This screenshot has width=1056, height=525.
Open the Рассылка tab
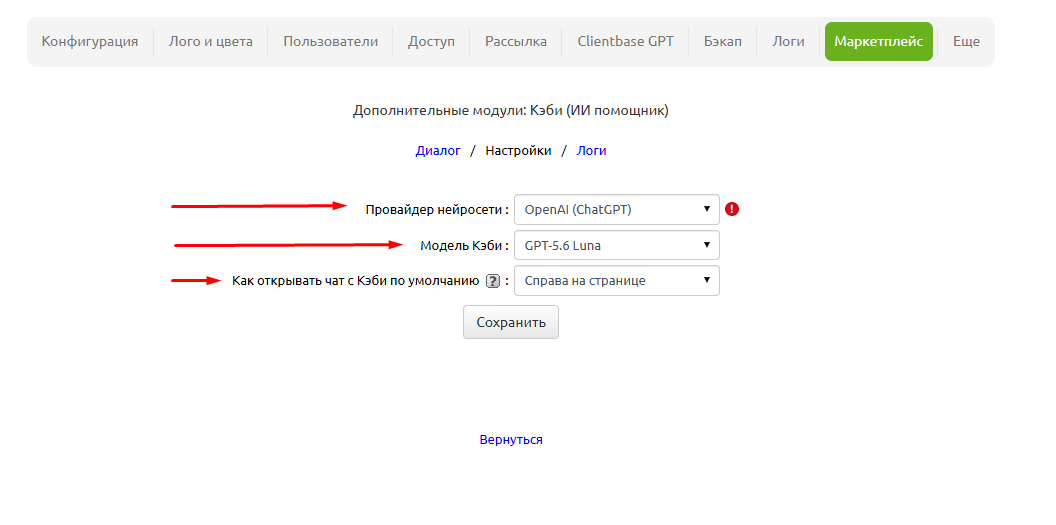click(516, 42)
